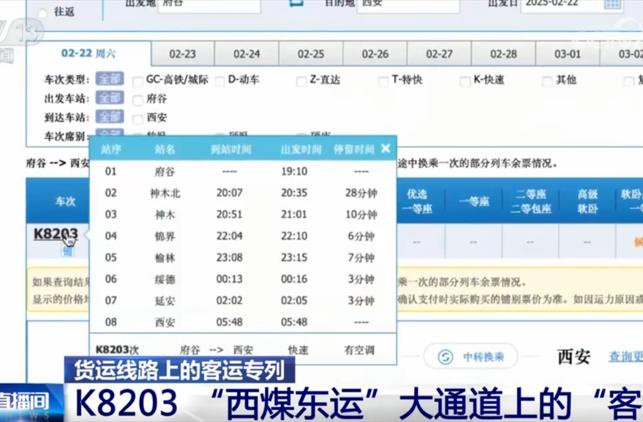Close the station stops popup
The height and width of the screenshot is (422, 643).
pos(386,149)
